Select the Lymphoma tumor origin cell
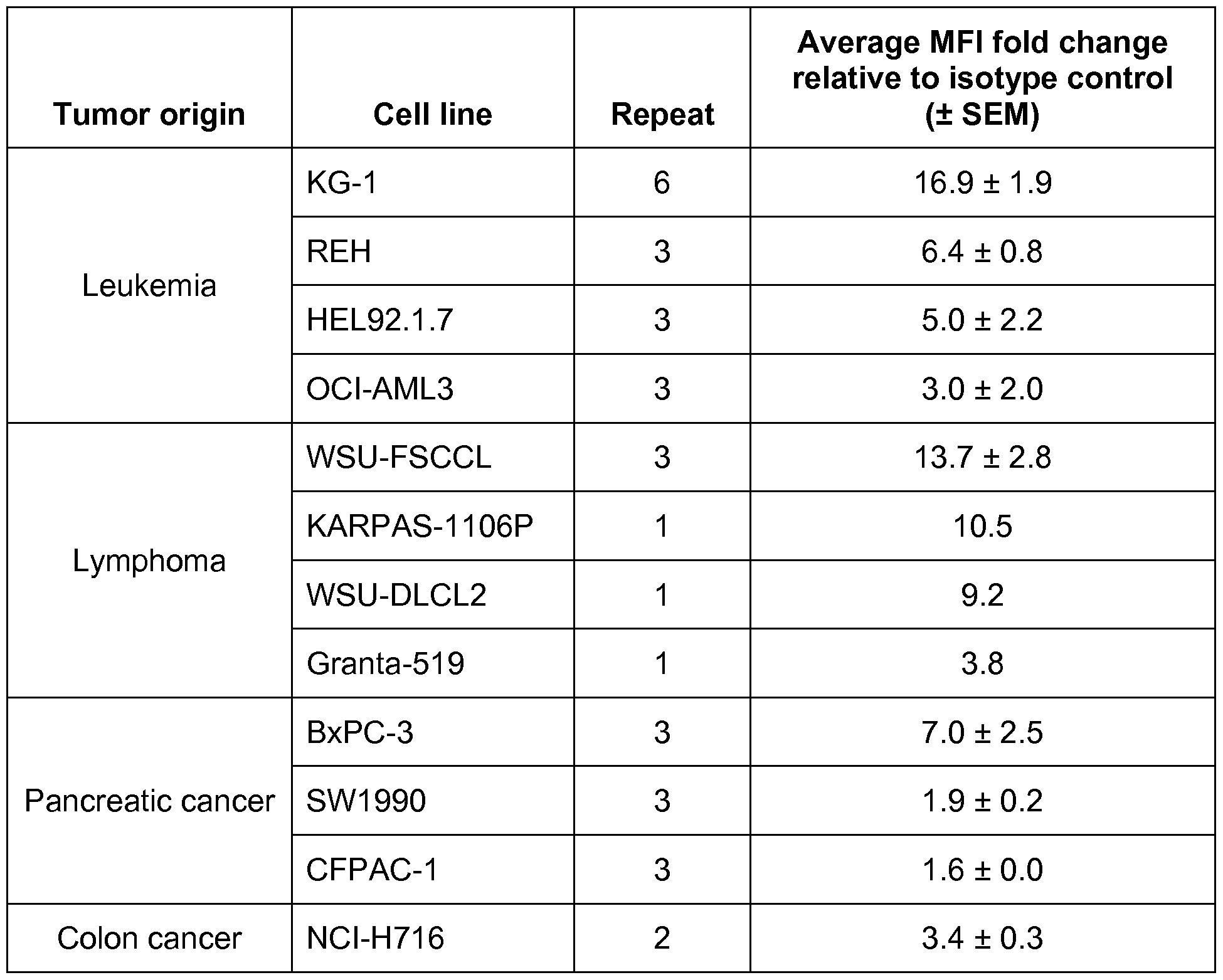 coord(149,561)
